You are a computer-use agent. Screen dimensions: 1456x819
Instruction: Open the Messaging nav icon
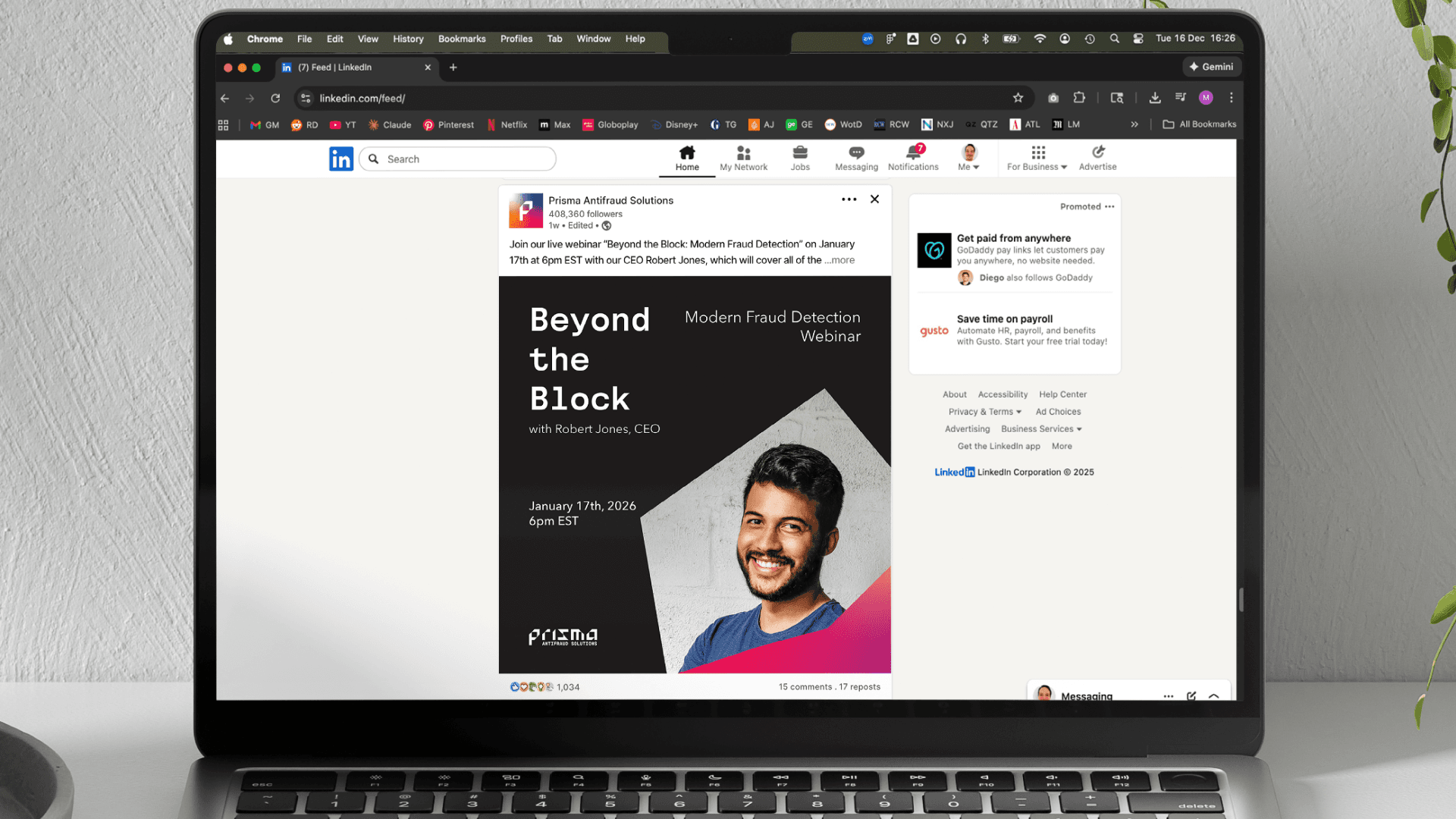point(856,154)
